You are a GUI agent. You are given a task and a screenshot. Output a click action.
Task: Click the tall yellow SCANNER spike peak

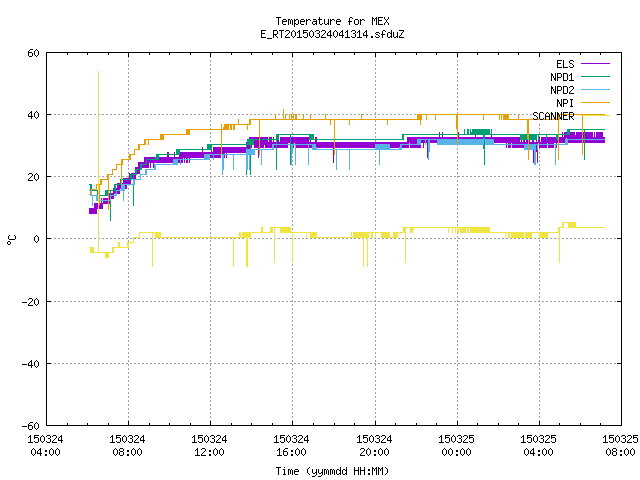[98, 72]
